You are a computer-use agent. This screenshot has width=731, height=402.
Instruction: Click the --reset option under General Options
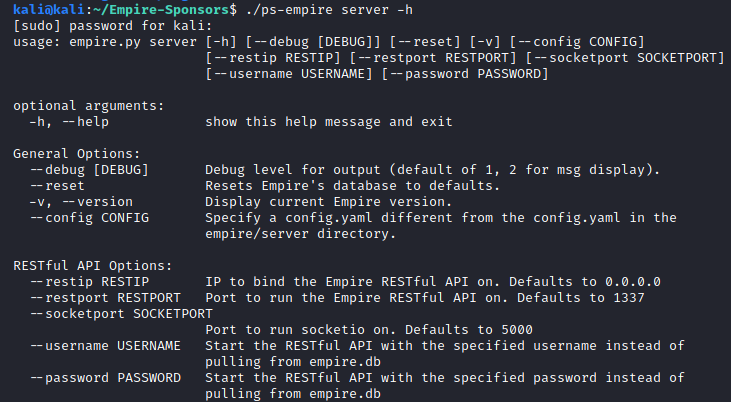57,186
